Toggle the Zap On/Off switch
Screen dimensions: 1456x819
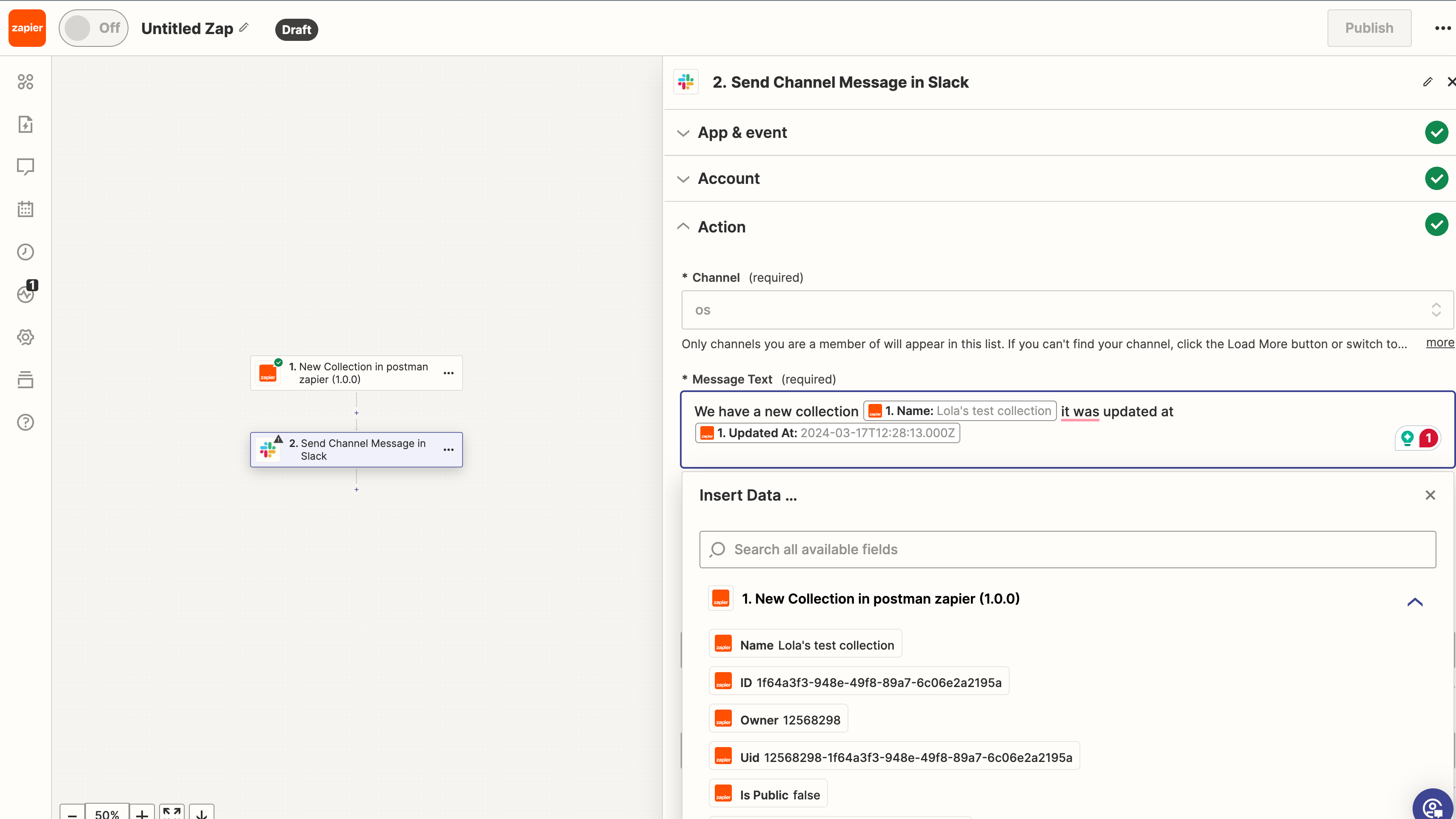[x=94, y=28]
